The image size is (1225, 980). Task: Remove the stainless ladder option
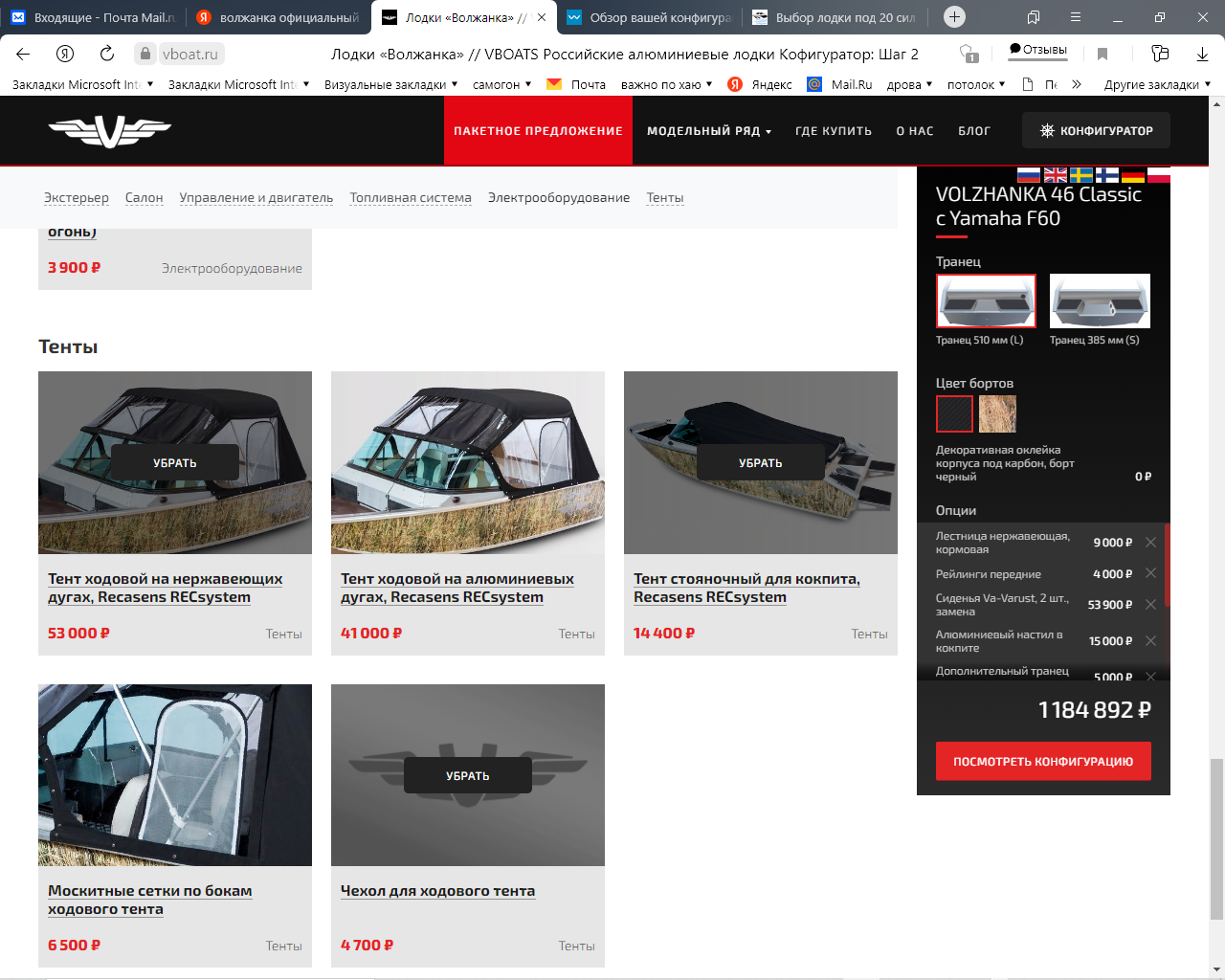point(1150,543)
